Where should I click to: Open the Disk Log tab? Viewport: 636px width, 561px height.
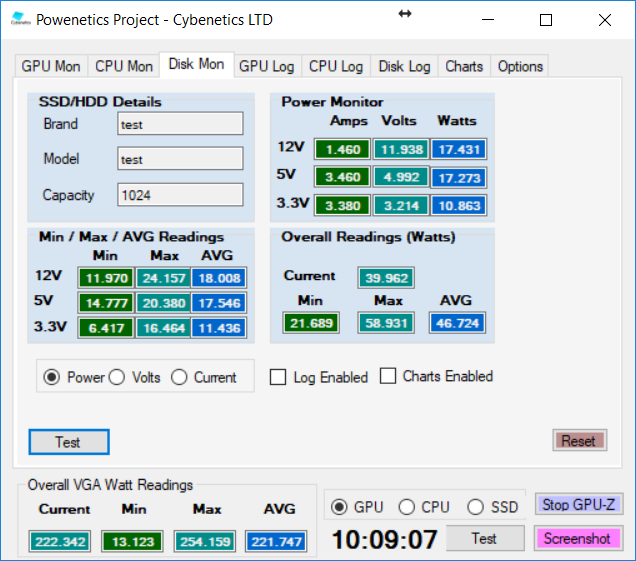(404, 66)
